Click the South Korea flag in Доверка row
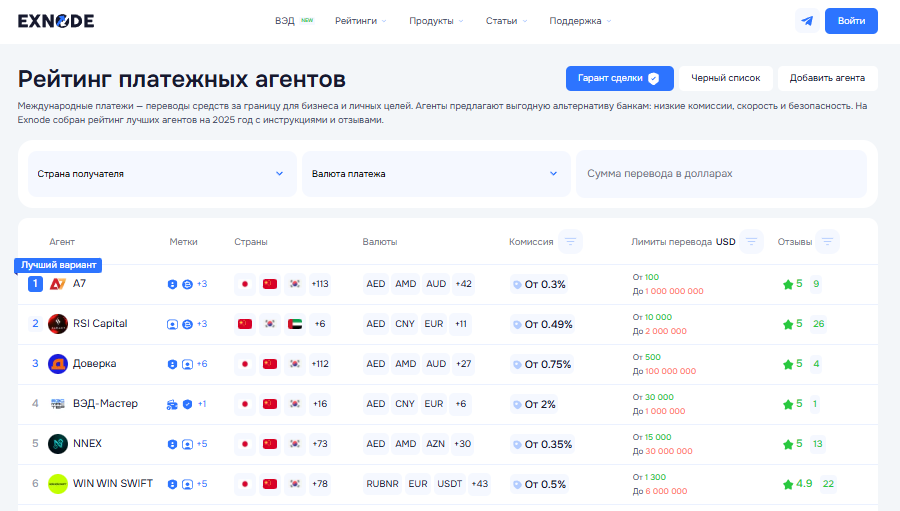This screenshot has height=511, width=900. tap(295, 364)
